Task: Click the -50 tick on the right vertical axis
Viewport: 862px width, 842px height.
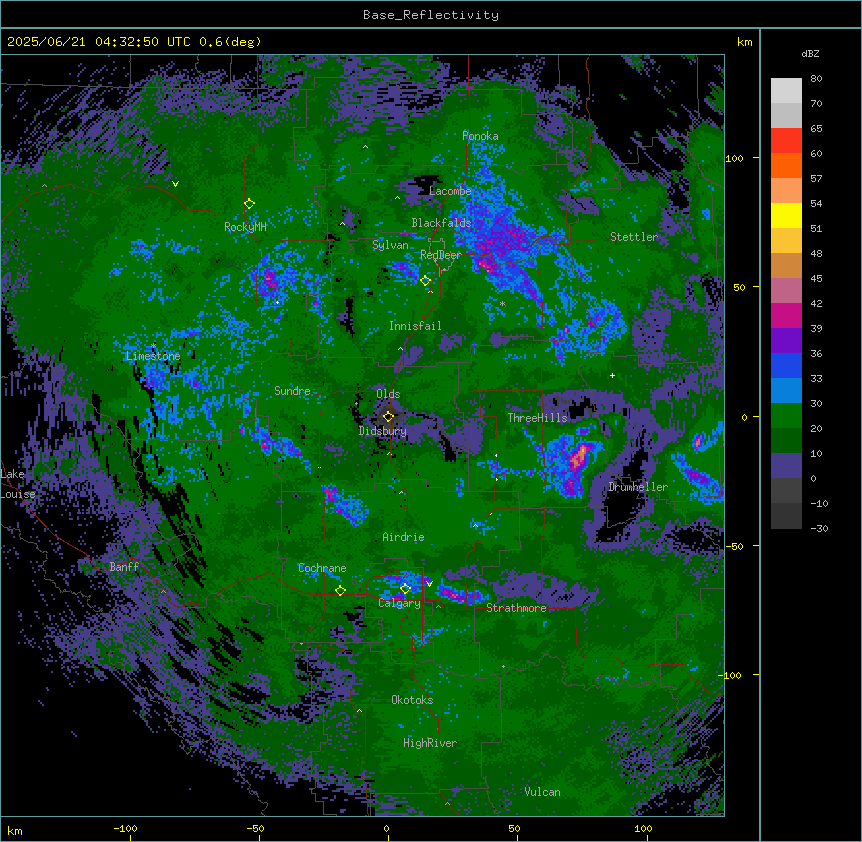Action: [x=734, y=546]
